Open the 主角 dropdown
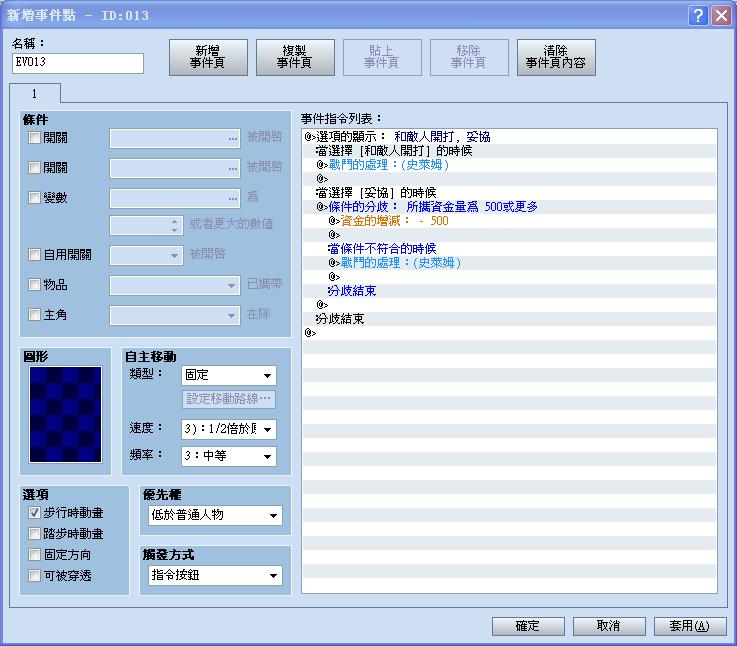Image resolution: width=737 pixels, height=646 pixels. click(x=175, y=315)
